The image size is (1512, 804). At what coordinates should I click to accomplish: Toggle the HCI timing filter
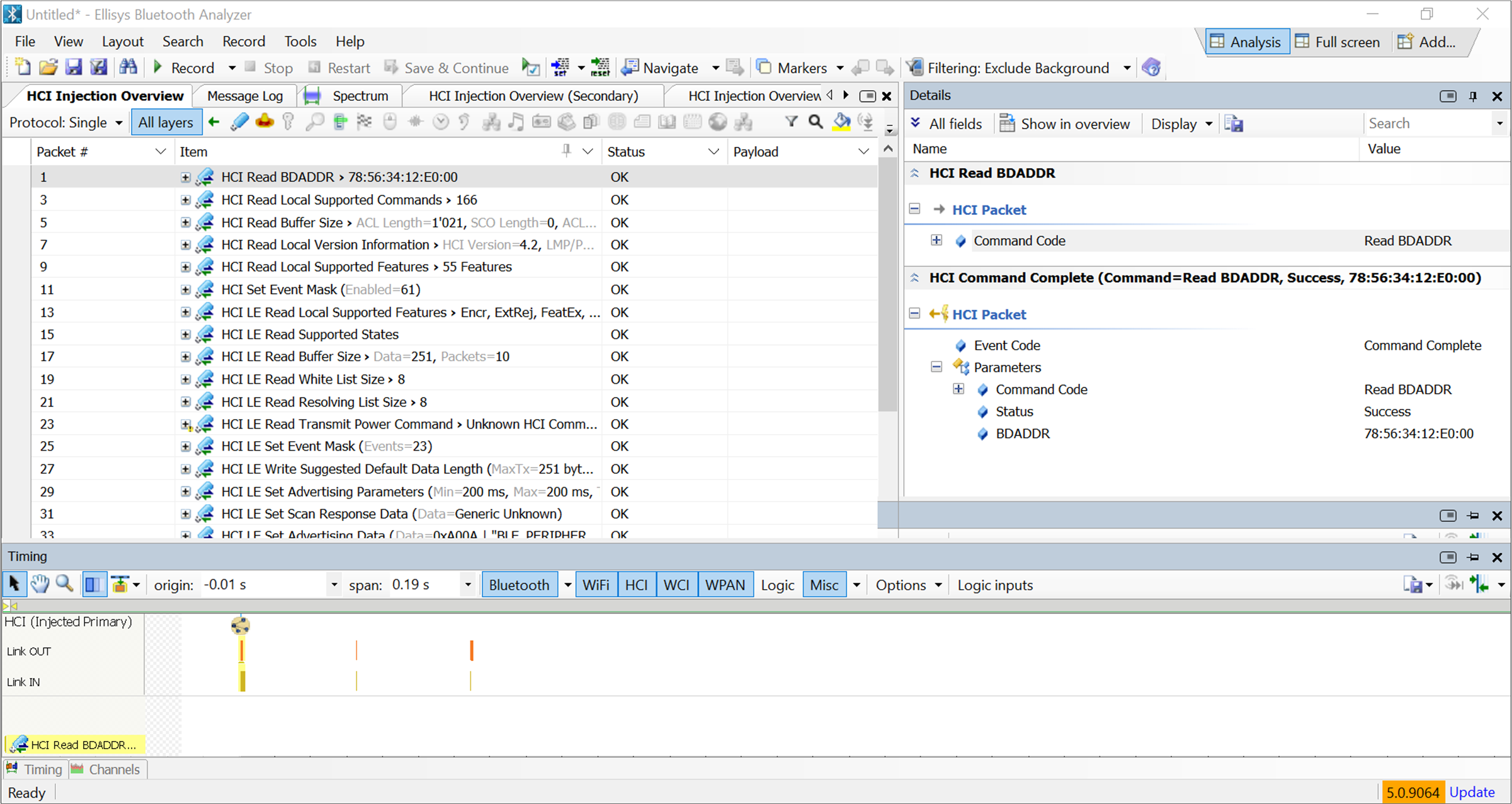point(637,585)
